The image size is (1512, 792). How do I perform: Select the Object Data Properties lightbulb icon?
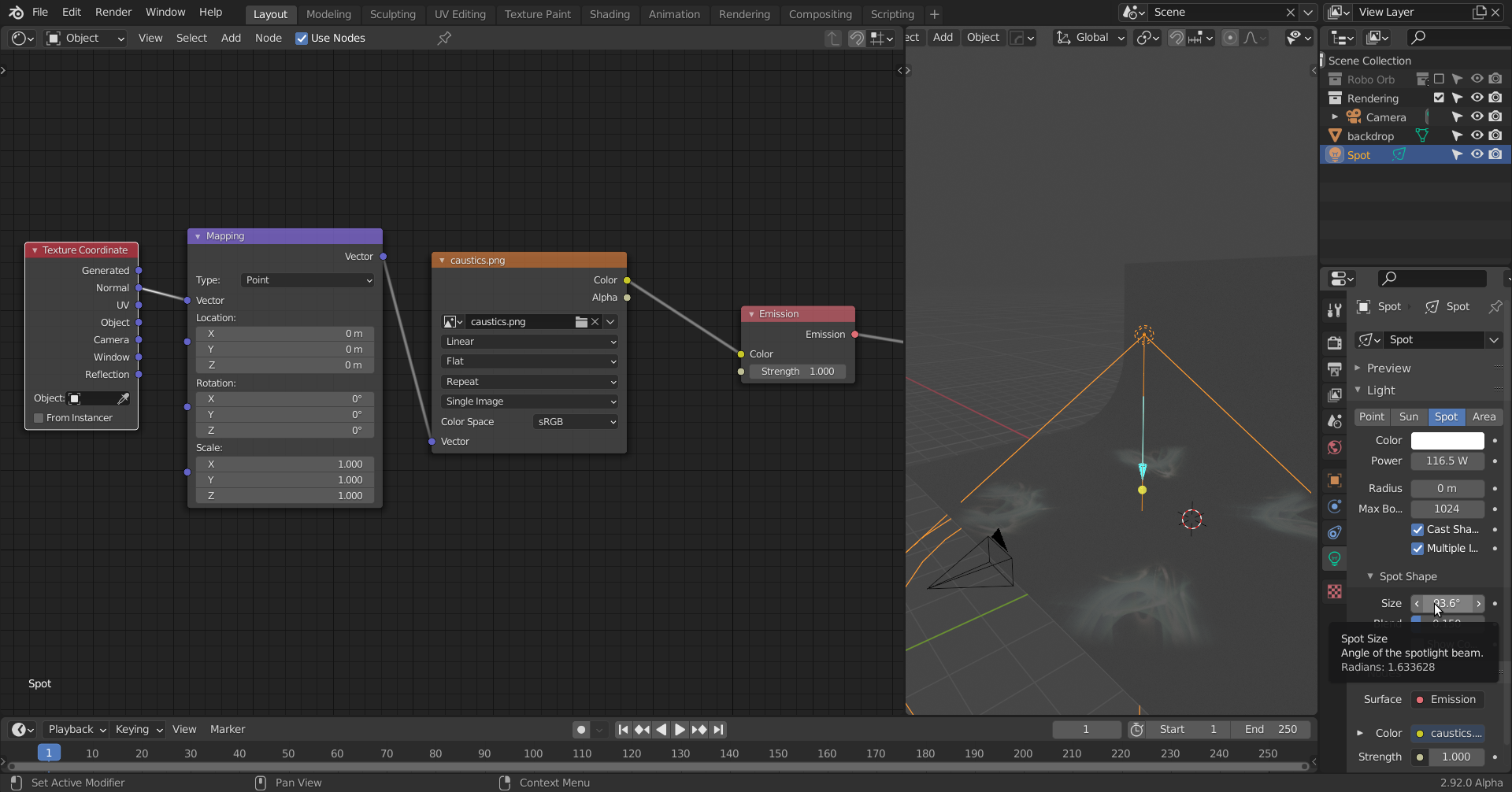coord(1334,558)
